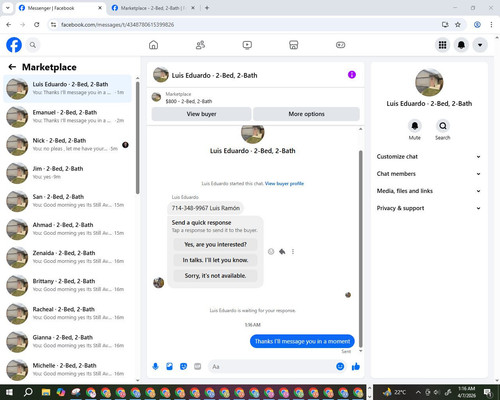Expand Privacy & support section

tap(429, 208)
